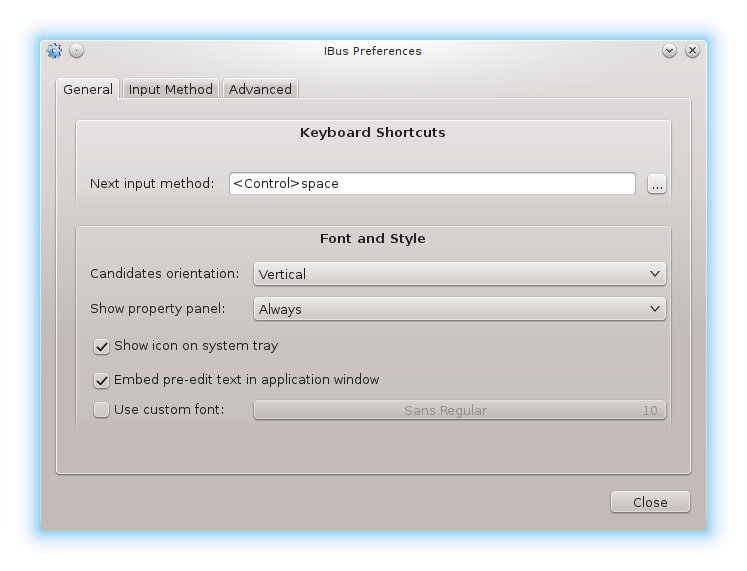Click the round sticky button in title bar
Viewport: 747px width, 571px height.
pyautogui.click(x=76, y=50)
